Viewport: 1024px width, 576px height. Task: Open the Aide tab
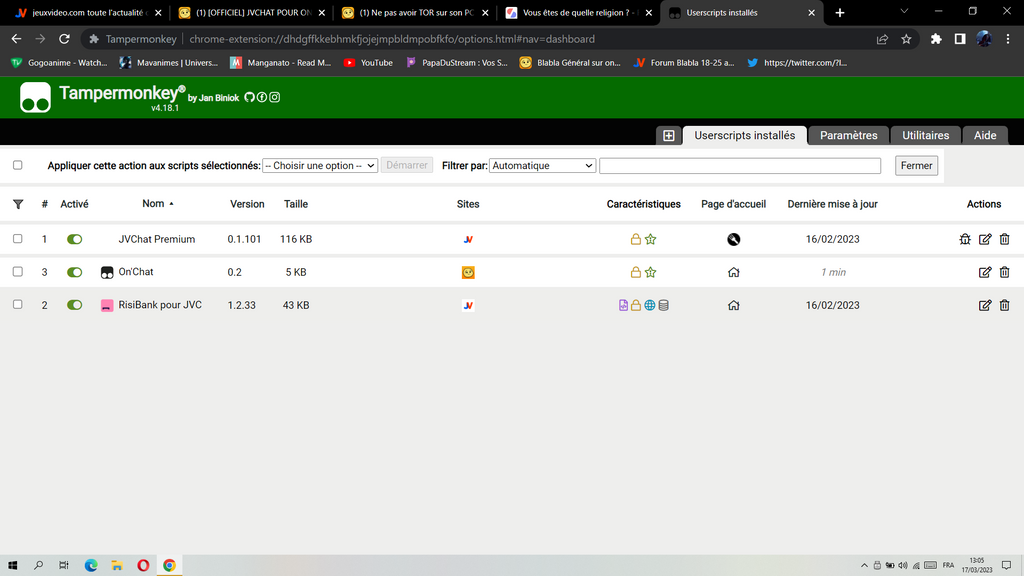coord(985,135)
